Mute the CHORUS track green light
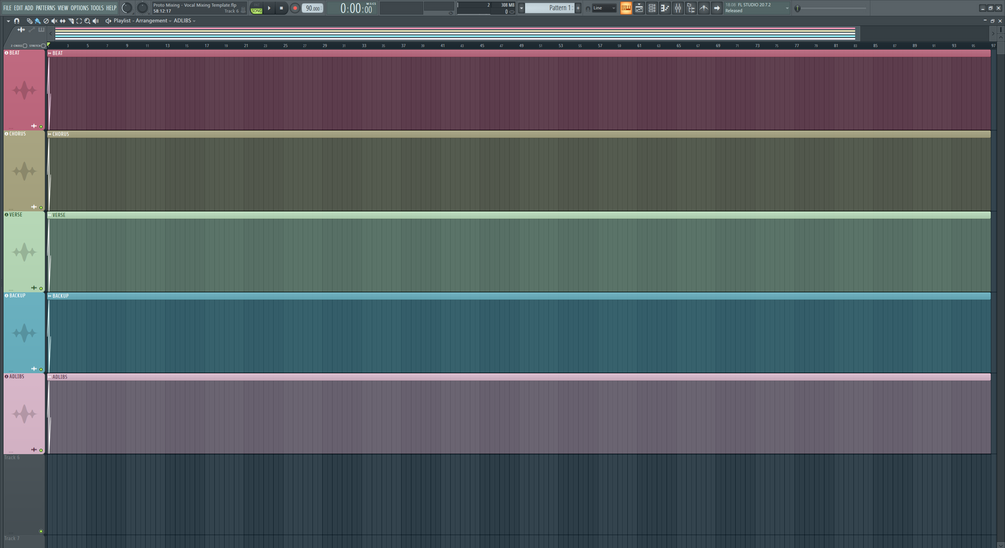 point(41,207)
